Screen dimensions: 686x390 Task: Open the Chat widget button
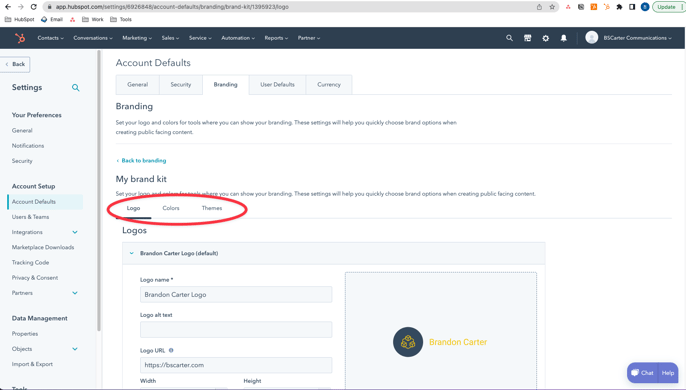642,373
